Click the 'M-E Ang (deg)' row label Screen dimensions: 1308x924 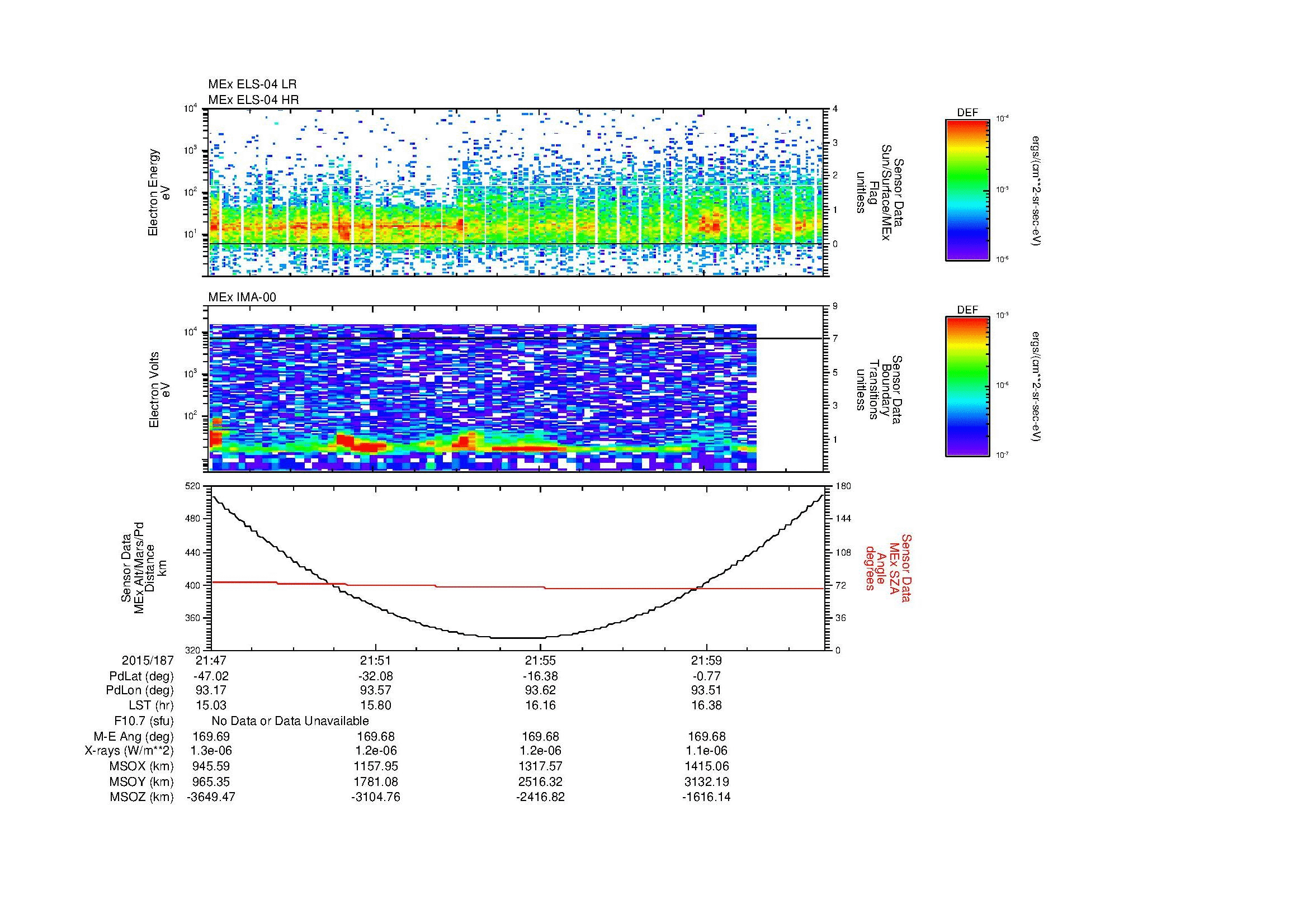[133, 736]
